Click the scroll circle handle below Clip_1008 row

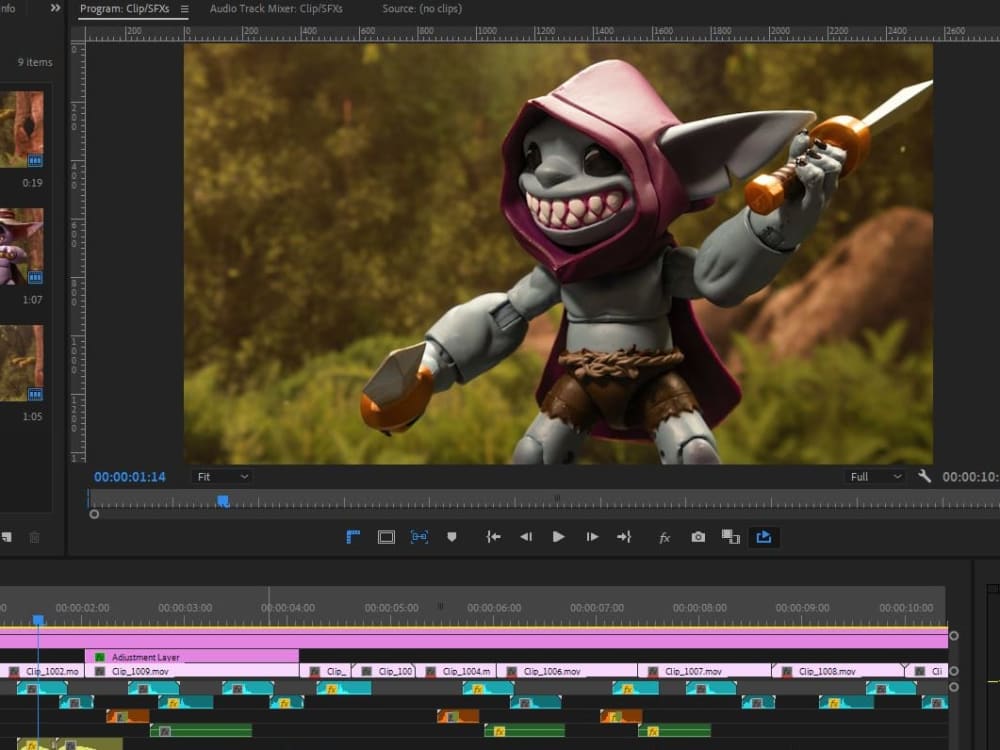(954, 687)
